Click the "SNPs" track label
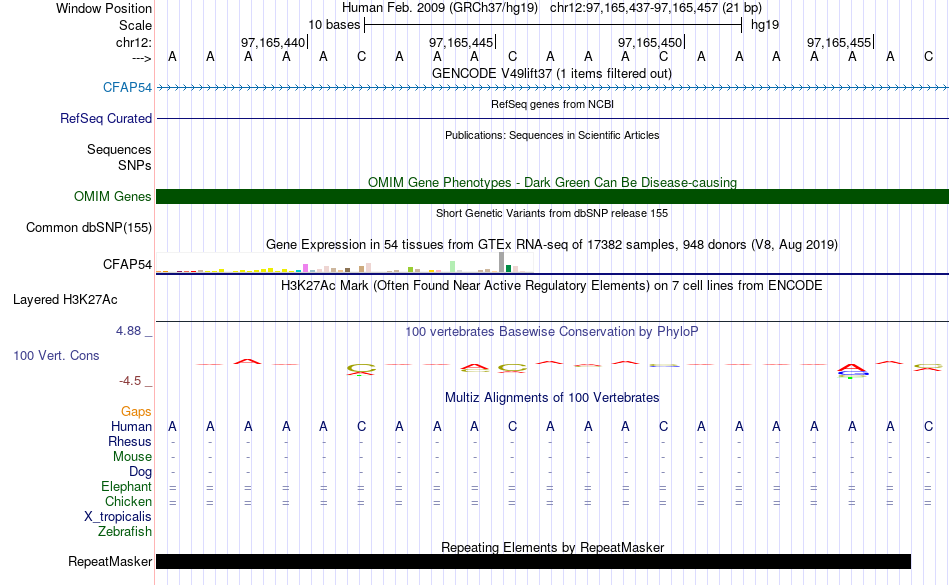The image size is (950, 585). [x=135, y=165]
